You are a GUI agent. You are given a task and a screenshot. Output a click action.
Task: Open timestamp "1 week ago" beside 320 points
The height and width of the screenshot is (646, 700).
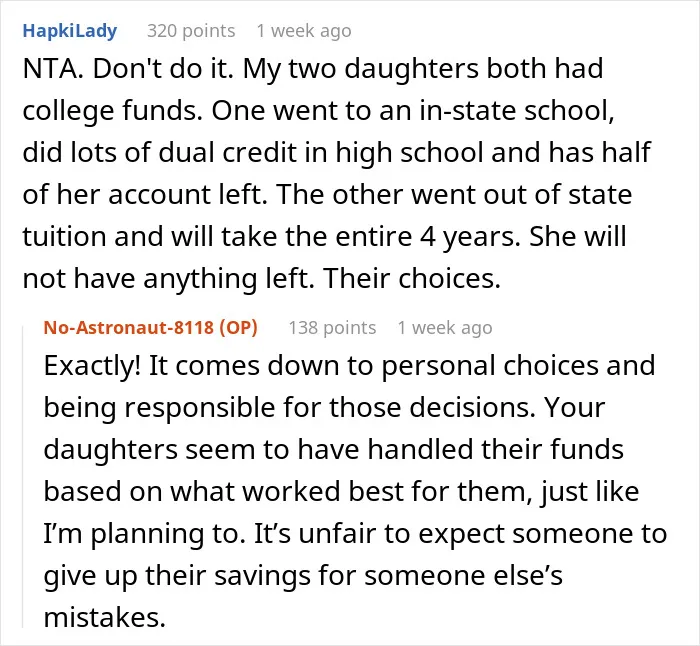tap(304, 31)
